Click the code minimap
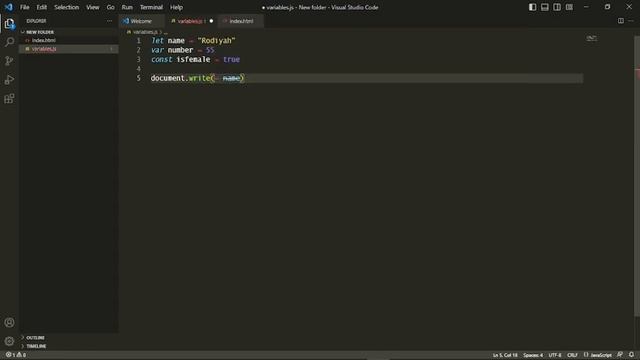 click(x=591, y=39)
